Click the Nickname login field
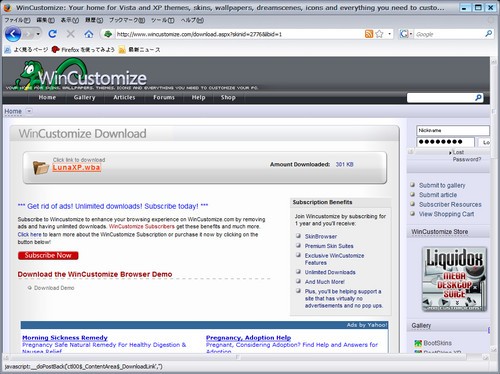The image size is (500, 374). (453, 130)
